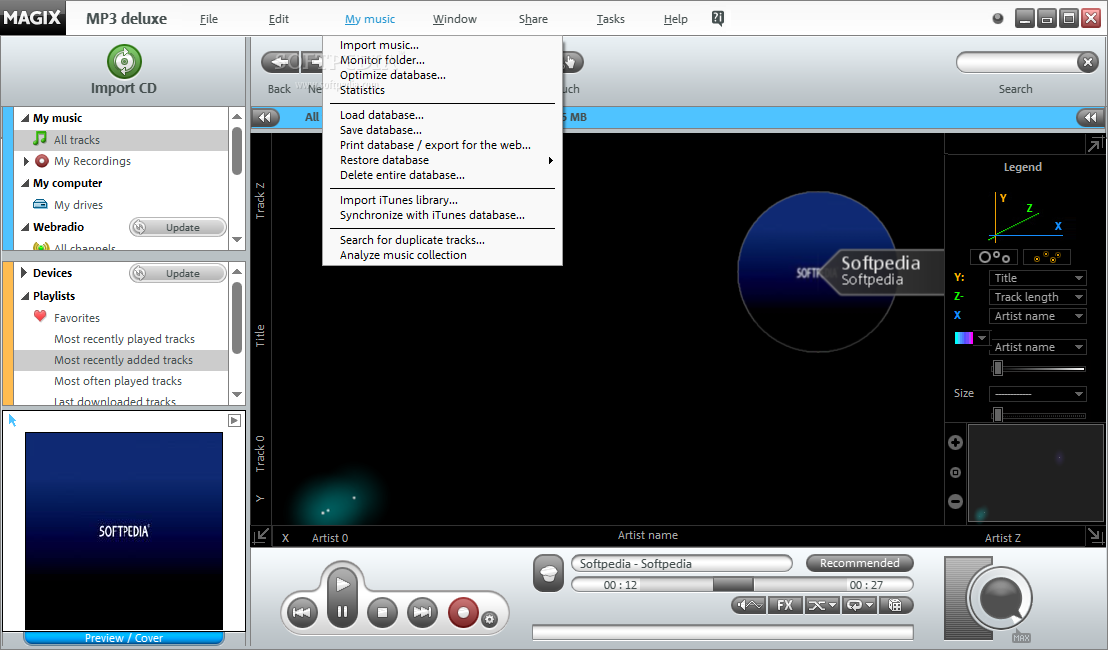Click the My Recordings red record icon
Image resolution: width=1108 pixels, height=650 pixels.
42,160
